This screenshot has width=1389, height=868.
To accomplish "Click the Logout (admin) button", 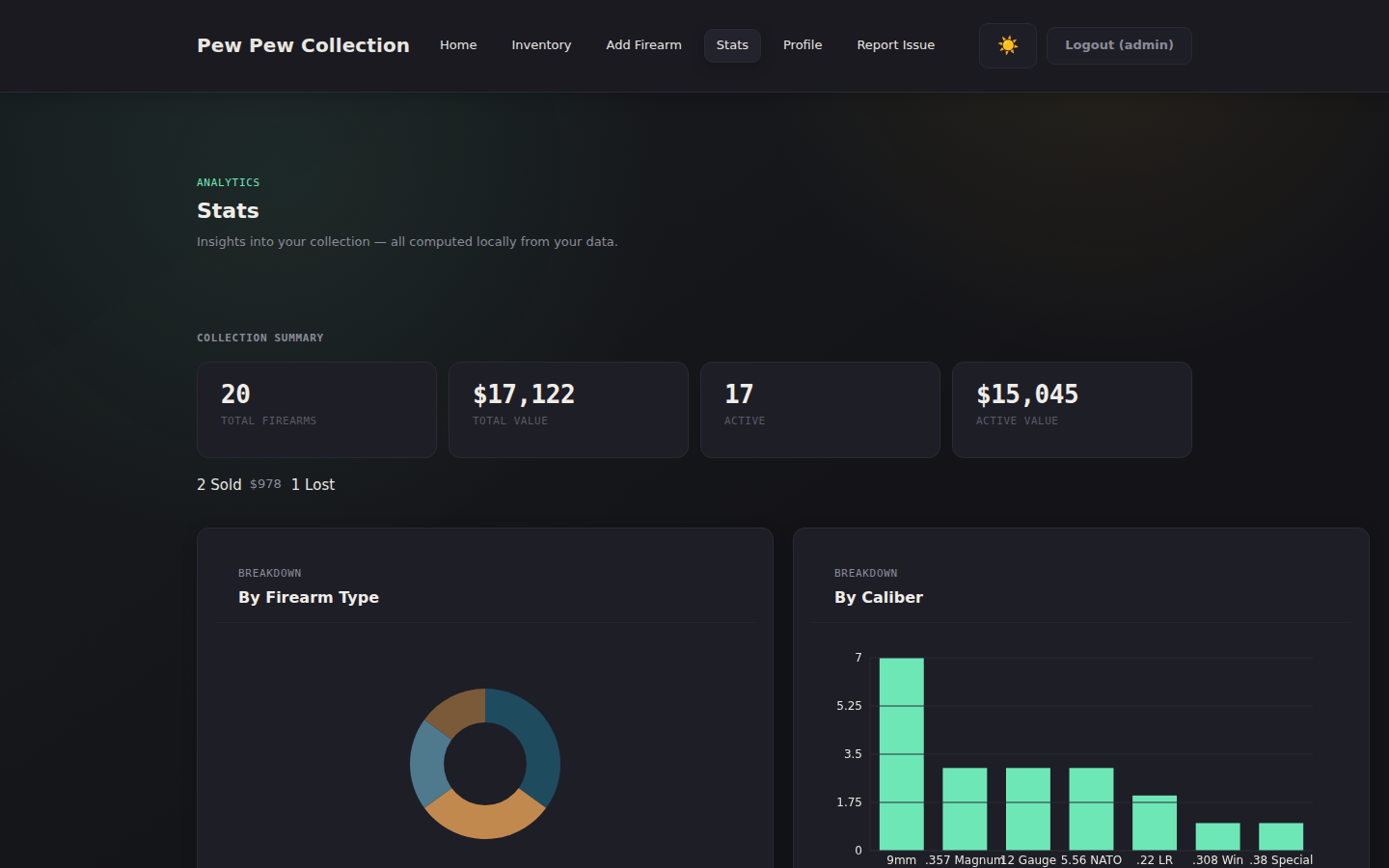I will [1119, 45].
